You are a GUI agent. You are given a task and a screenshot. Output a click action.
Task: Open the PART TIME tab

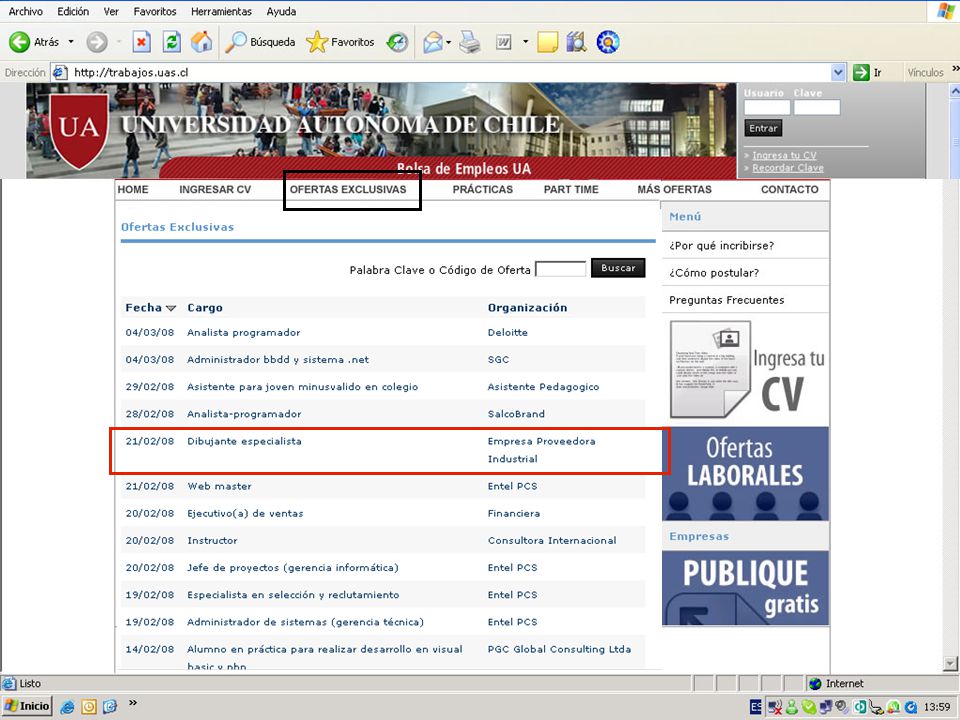[571, 190]
